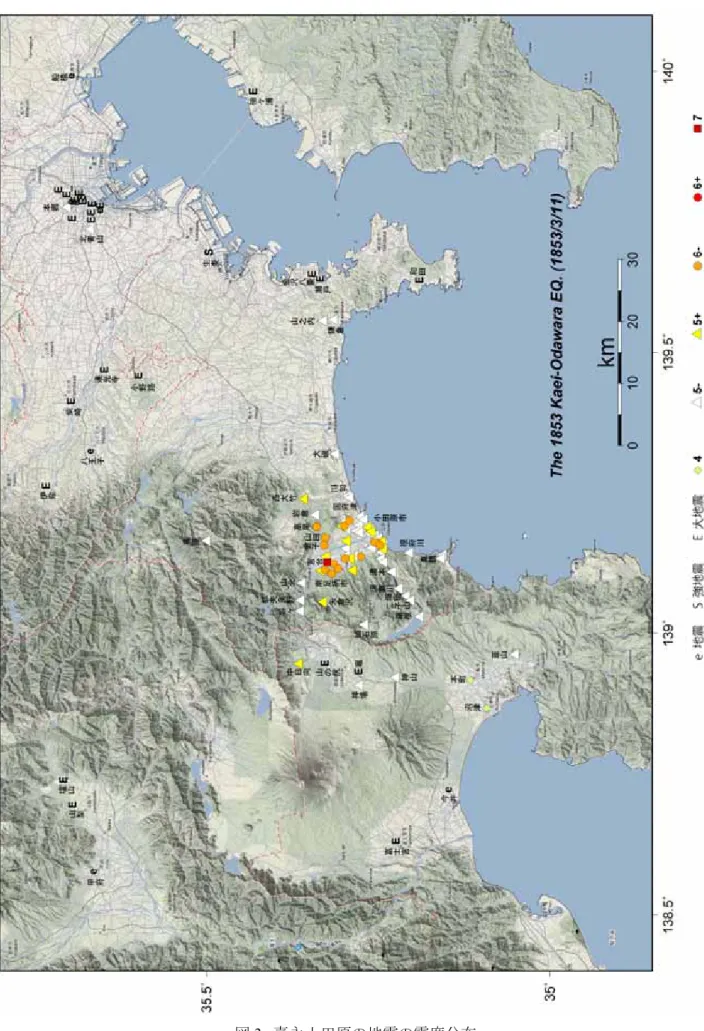Click the 139.5° longitude label

(669, 350)
